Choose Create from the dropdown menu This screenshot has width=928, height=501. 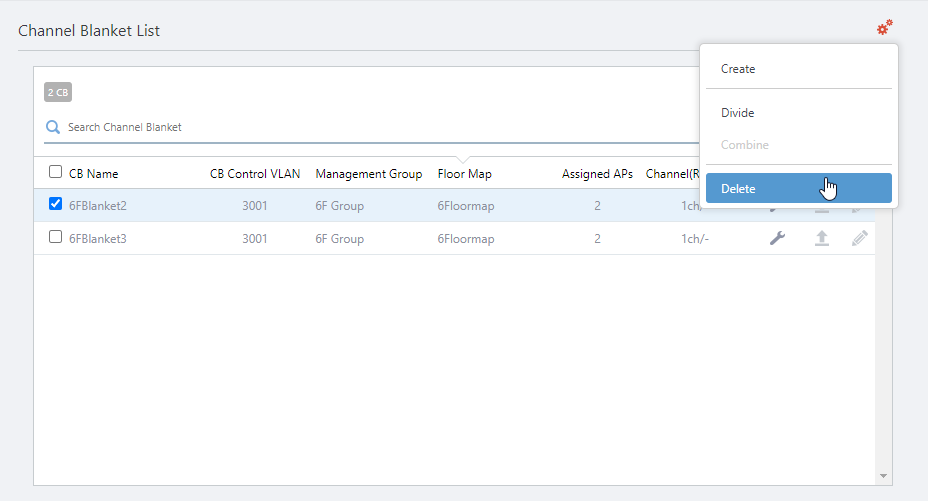738,69
